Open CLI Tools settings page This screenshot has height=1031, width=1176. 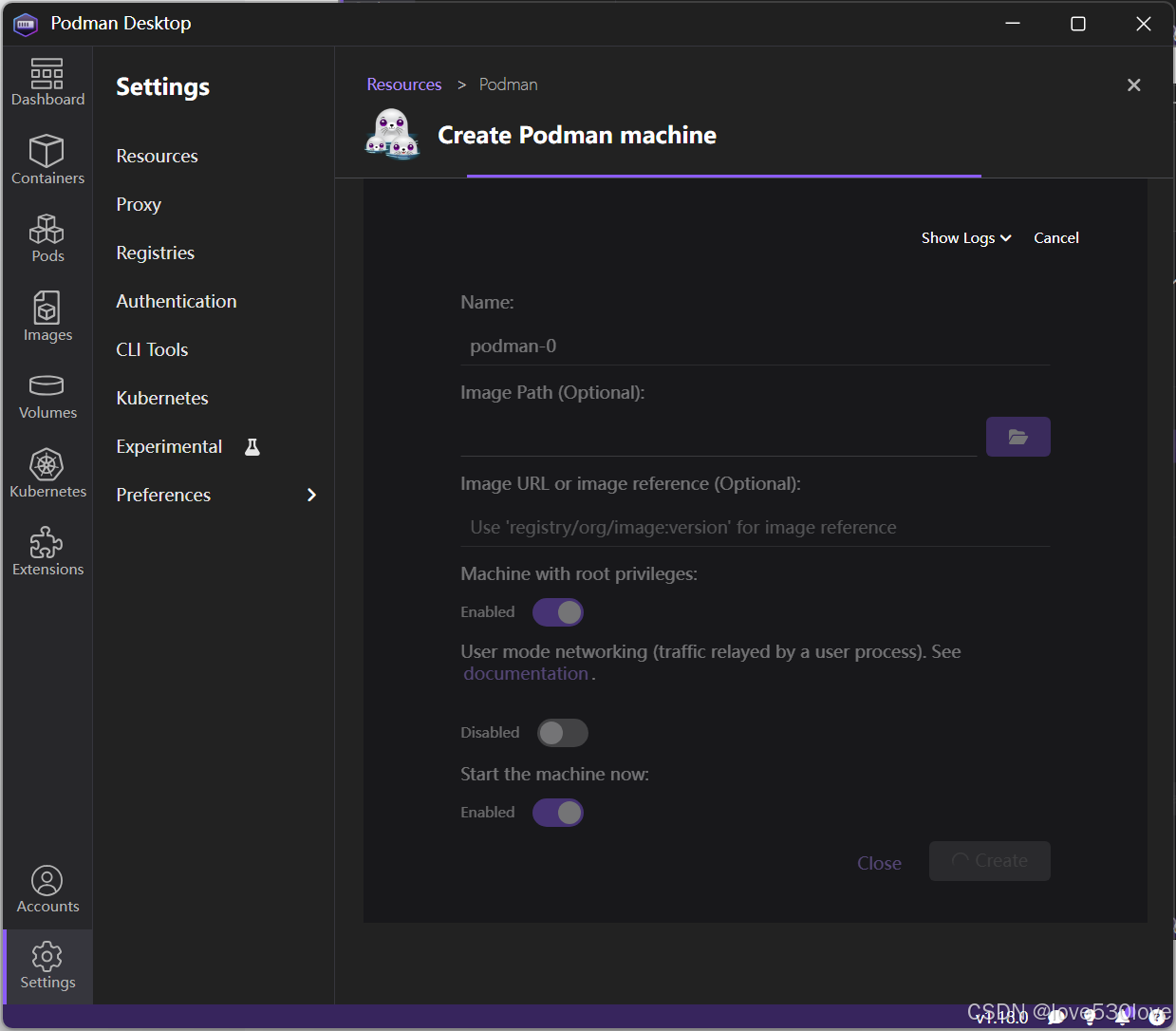[152, 349]
